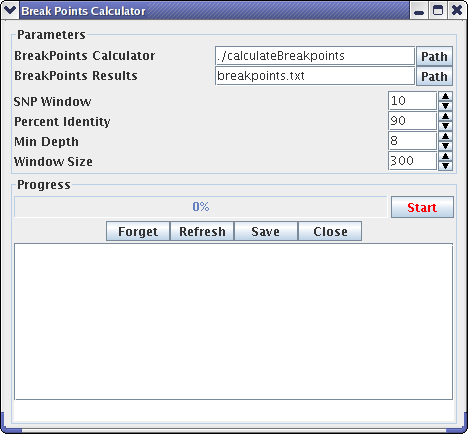Click the 0% progress bar
The image size is (468, 434).
point(201,207)
